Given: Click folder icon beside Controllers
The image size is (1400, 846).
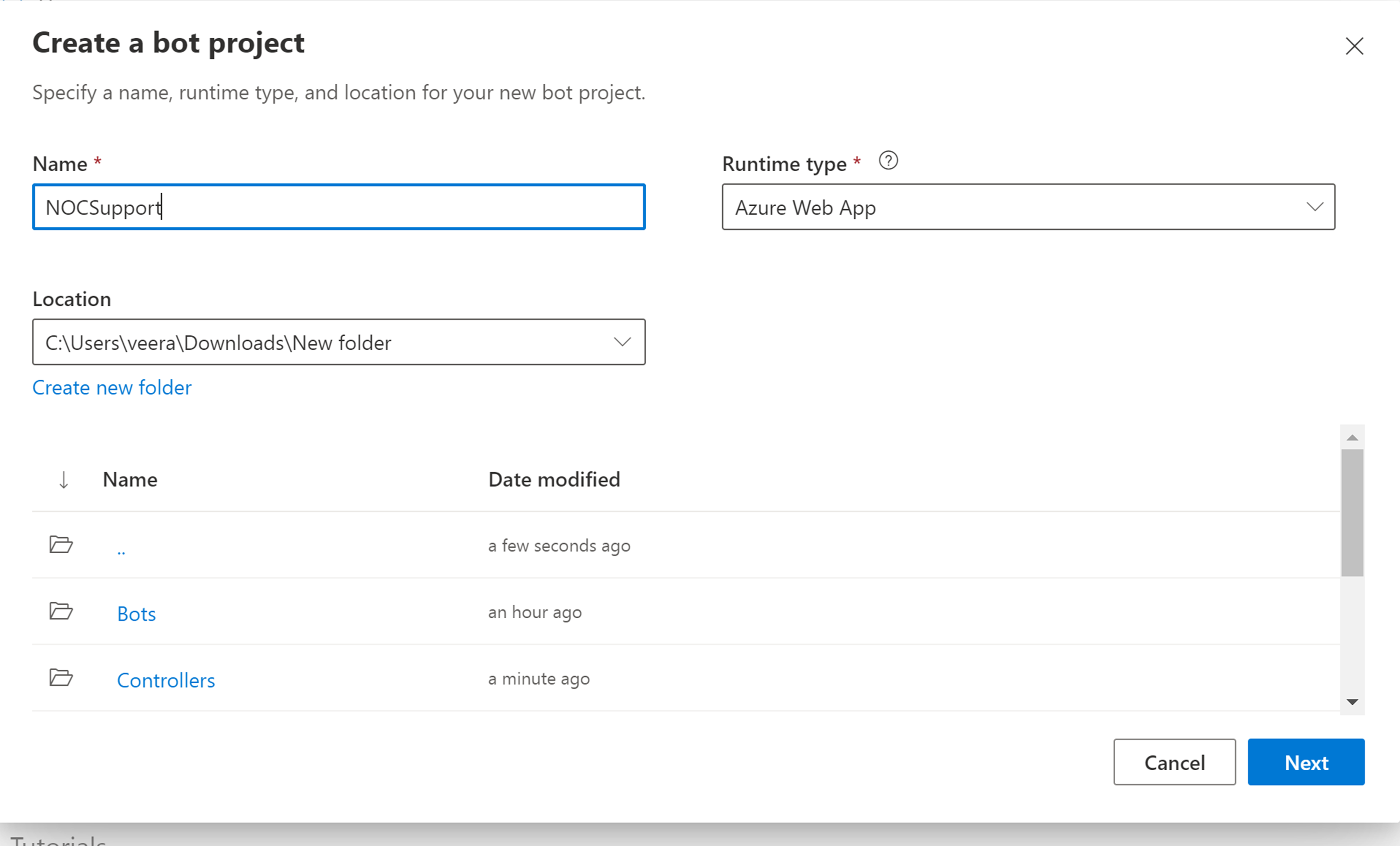Looking at the screenshot, I should pos(61,678).
